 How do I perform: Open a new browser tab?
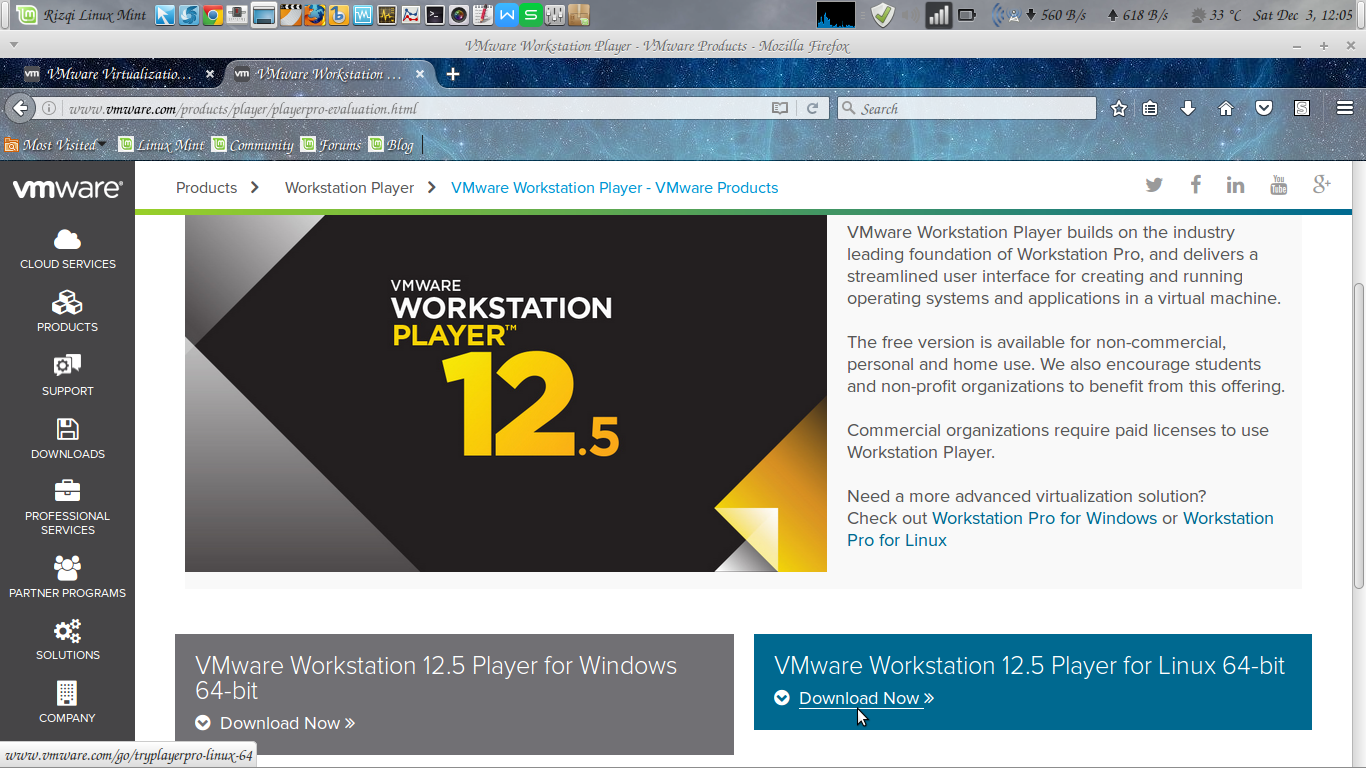coord(453,74)
